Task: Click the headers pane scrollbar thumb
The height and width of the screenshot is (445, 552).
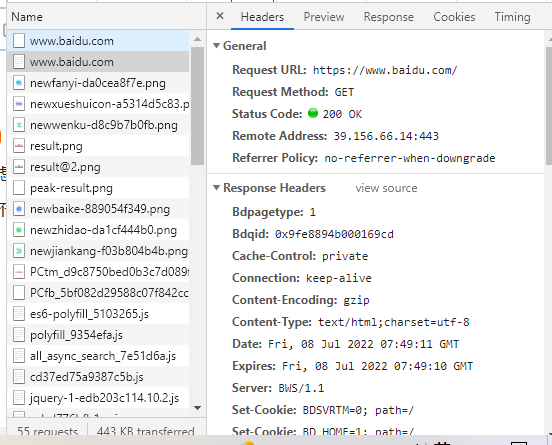Action: (549, 106)
